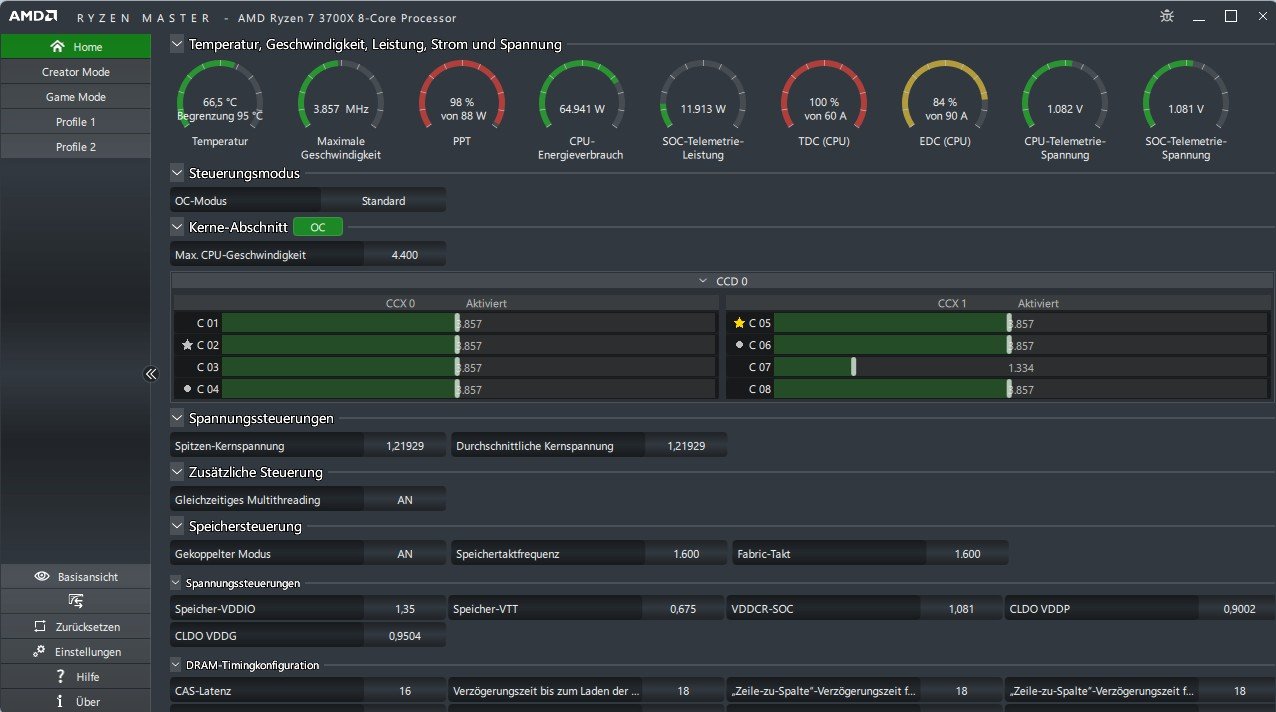Image resolution: width=1276 pixels, height=712 pixels.
Task: Collapse Temperatur, Geschwindigkeit section
Action: pos(177,44)
